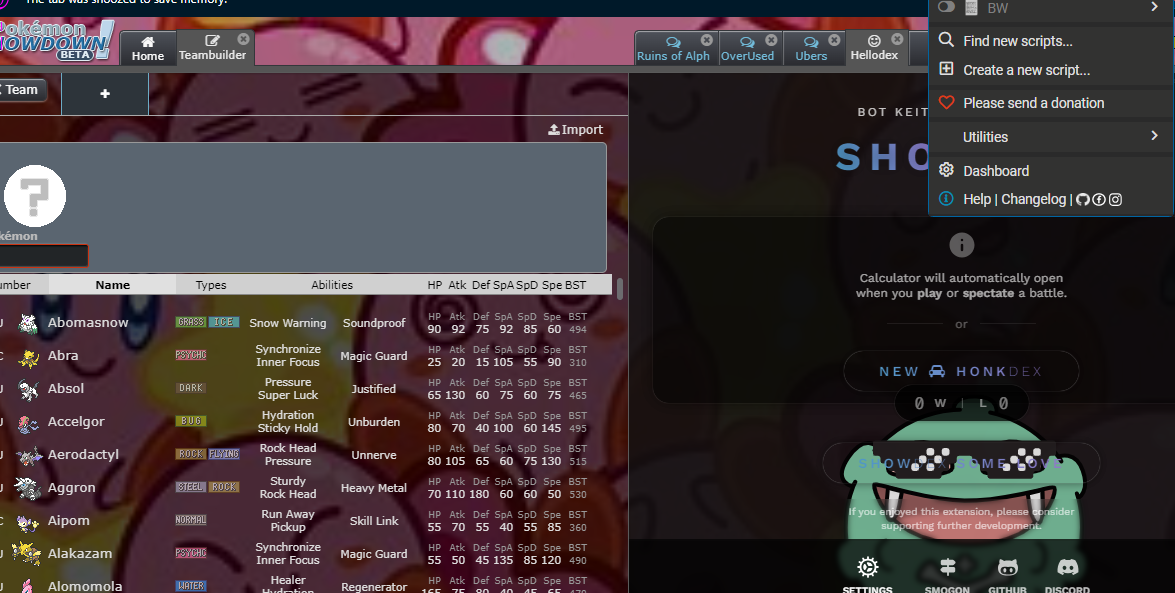Click the DARK type badge on Absol

click(191, 388)
